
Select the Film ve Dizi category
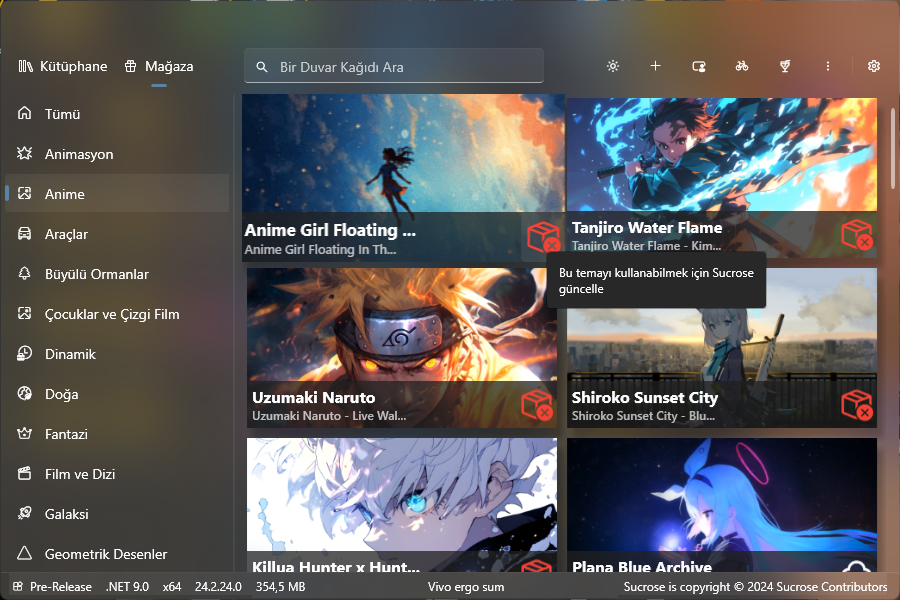(x=117, y=474)
